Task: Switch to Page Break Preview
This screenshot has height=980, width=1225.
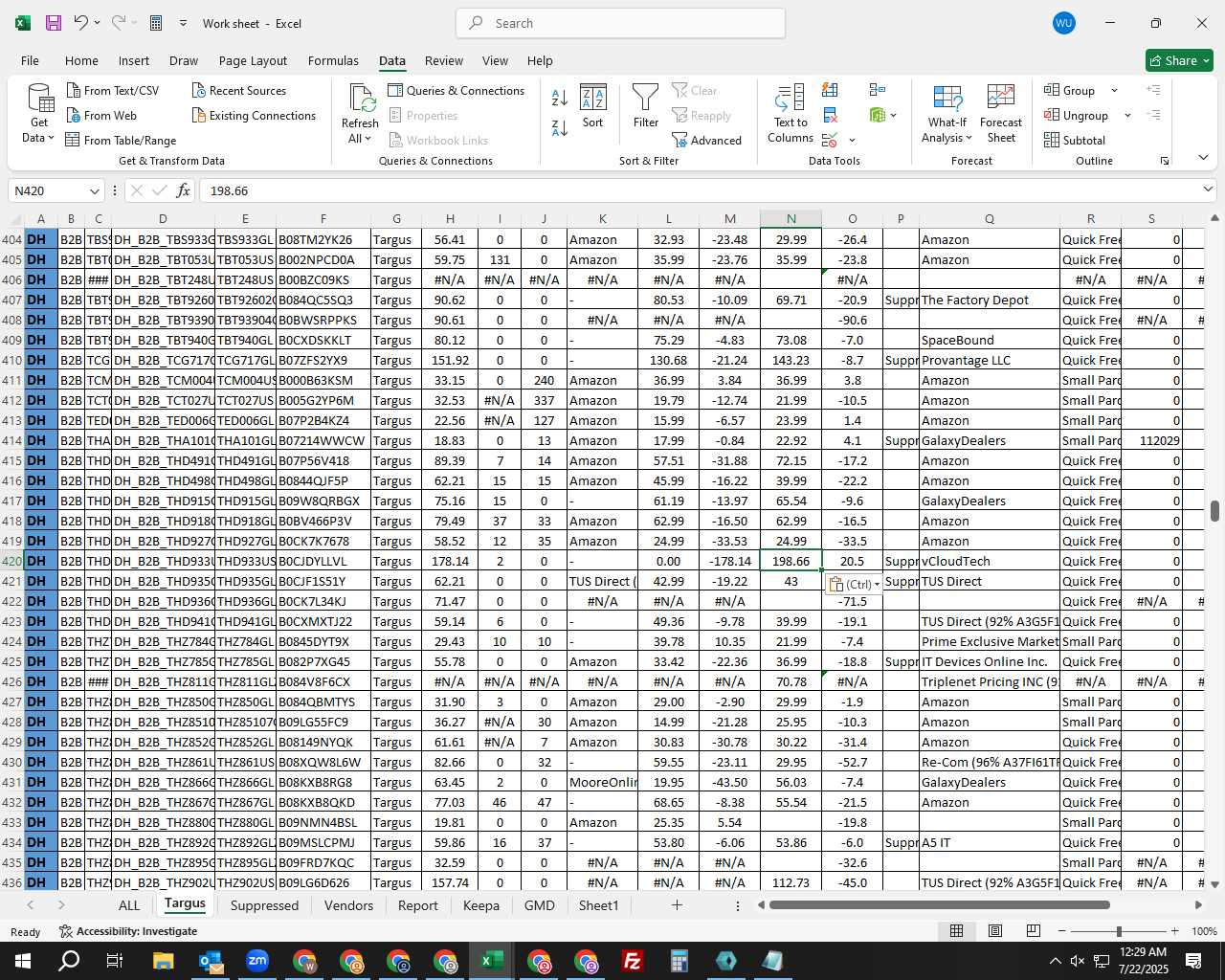Action: coord(1033,931)
